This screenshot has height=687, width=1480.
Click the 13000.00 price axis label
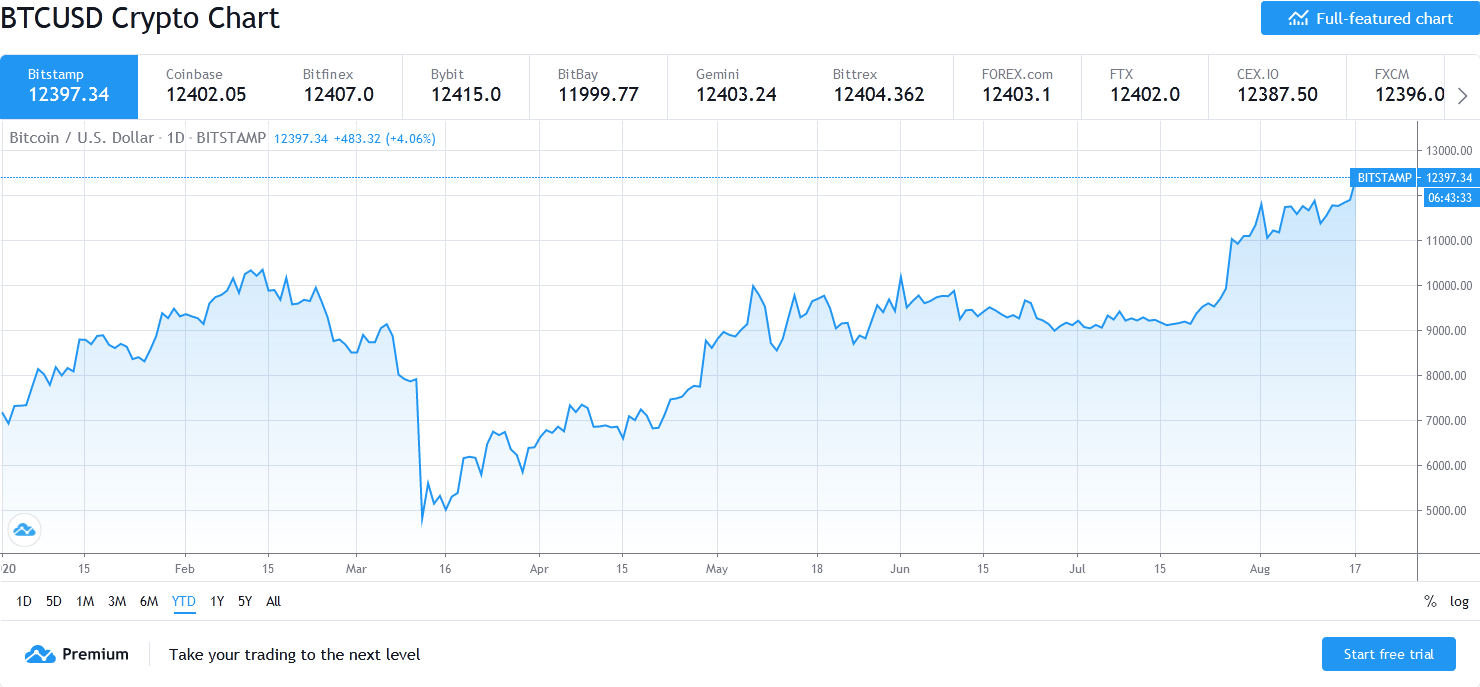coord(1450,151)
